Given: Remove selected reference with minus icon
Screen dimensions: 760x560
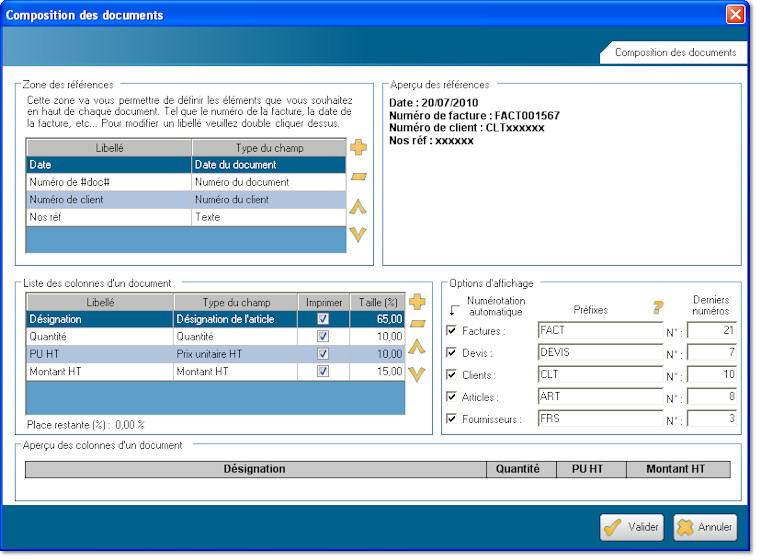Looking at the screenshot, I should click(x=358, y=176).
